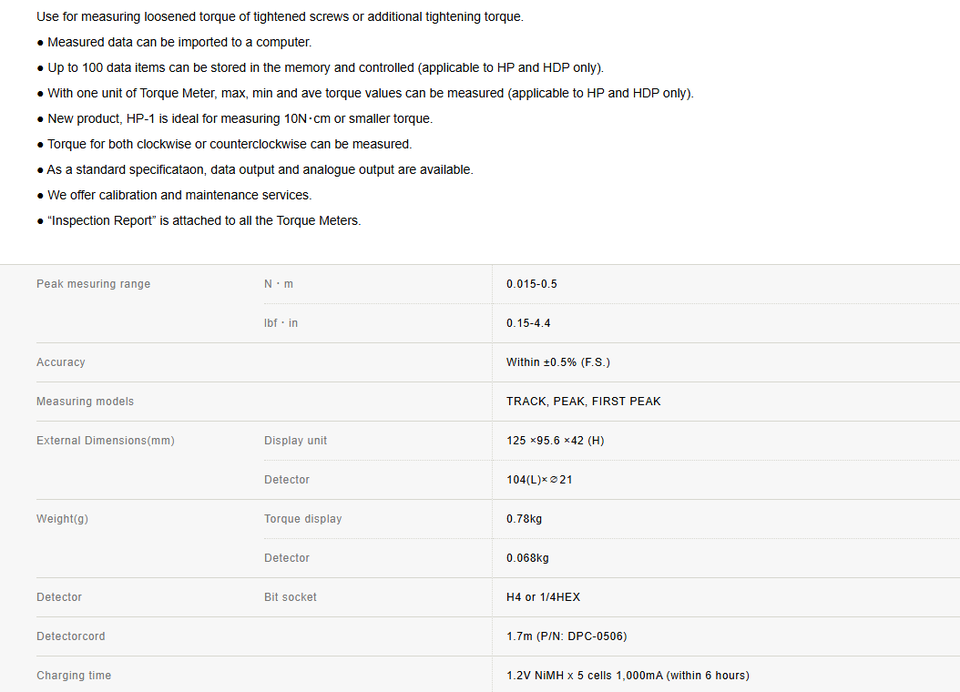Select the 0.068kg detector weight
The width and height of the screenshot is (960, 692).
pos(528,558)
